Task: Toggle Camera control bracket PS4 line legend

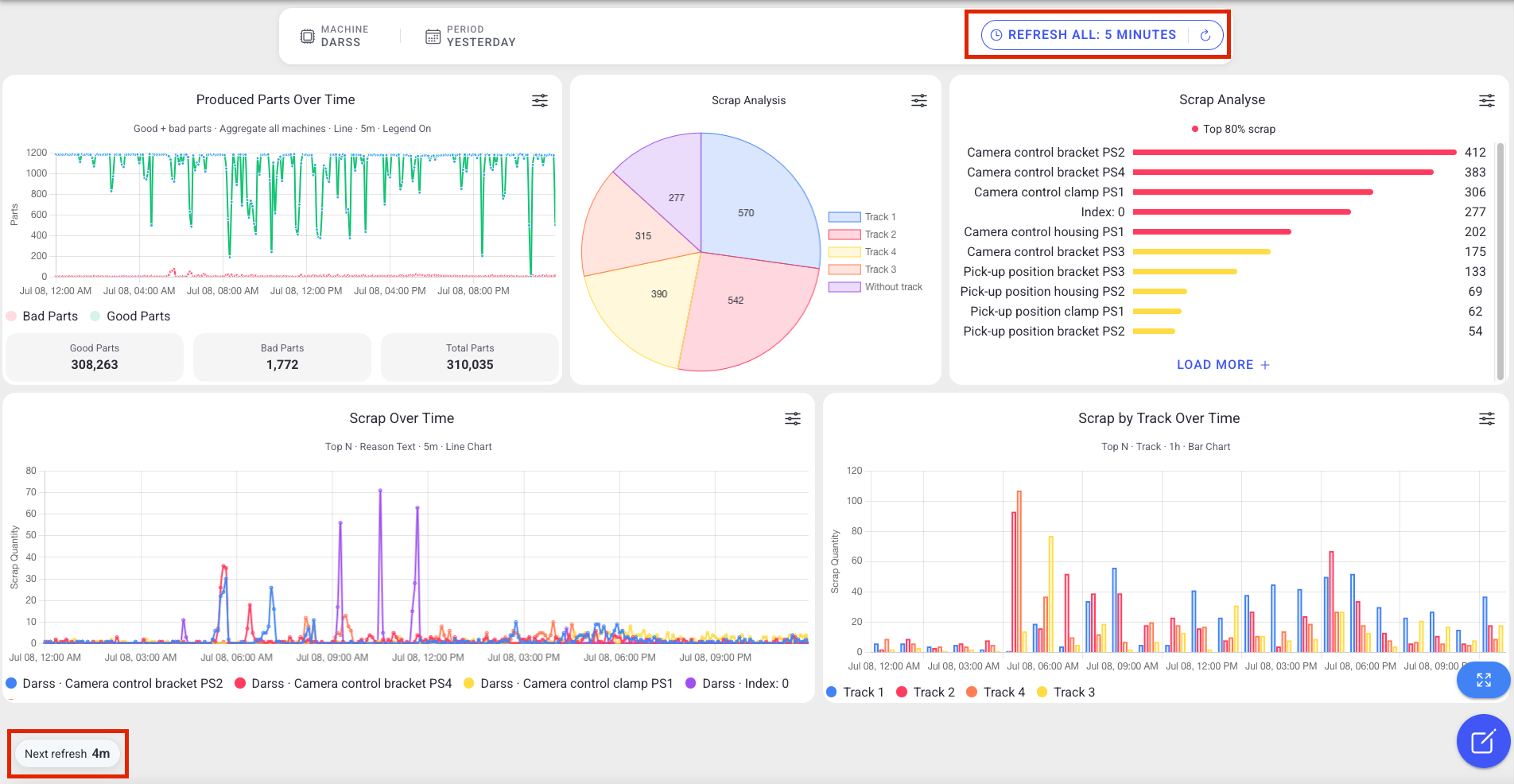Action: coord(344,684)
